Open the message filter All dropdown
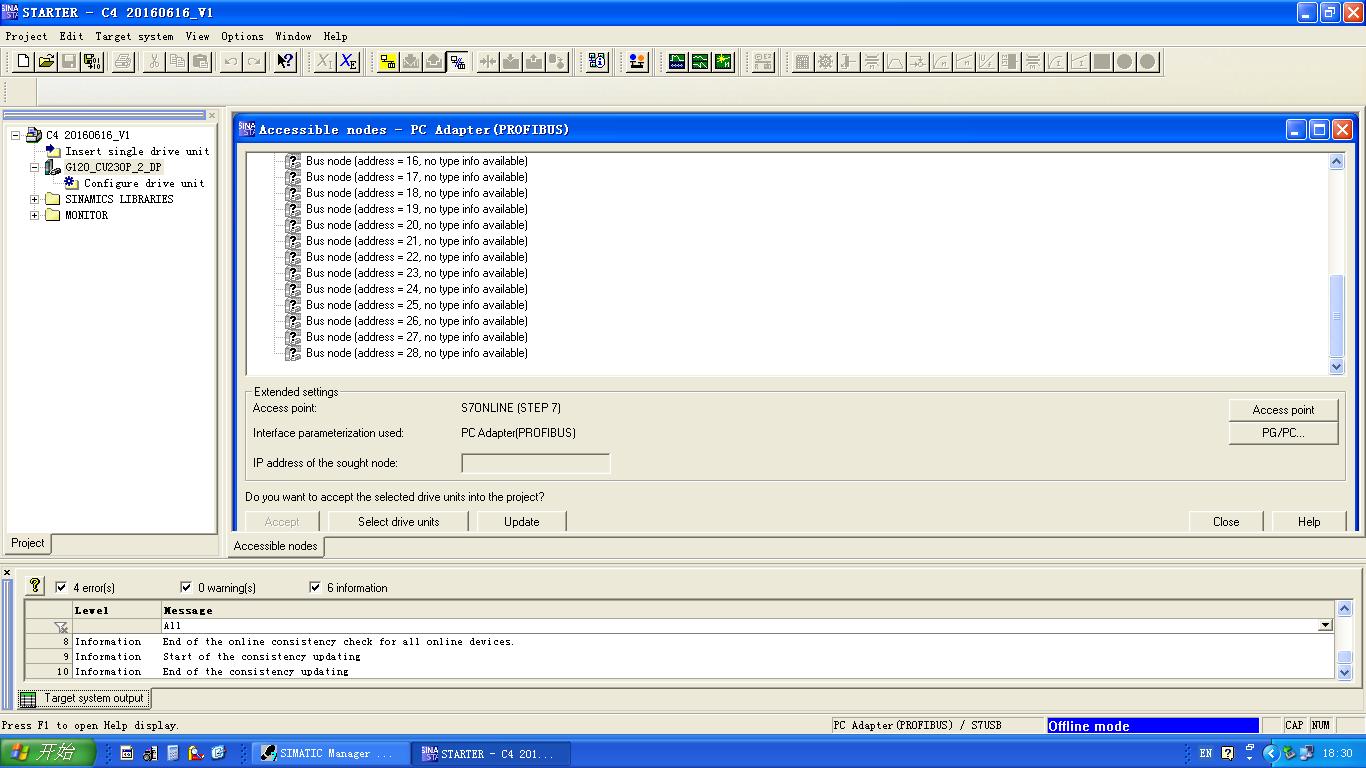 point(1325,626)
